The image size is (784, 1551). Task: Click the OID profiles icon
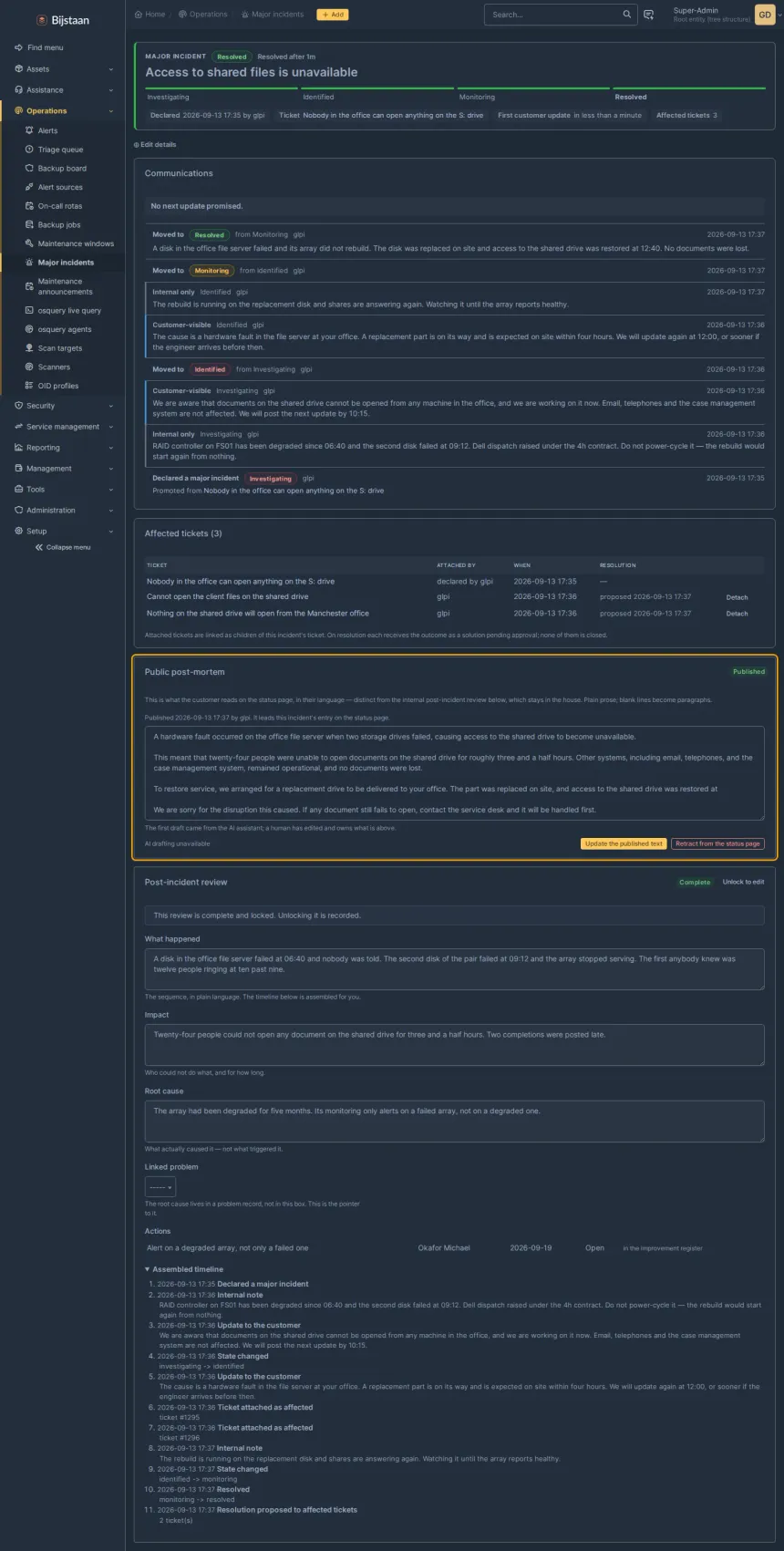[30, 386]
